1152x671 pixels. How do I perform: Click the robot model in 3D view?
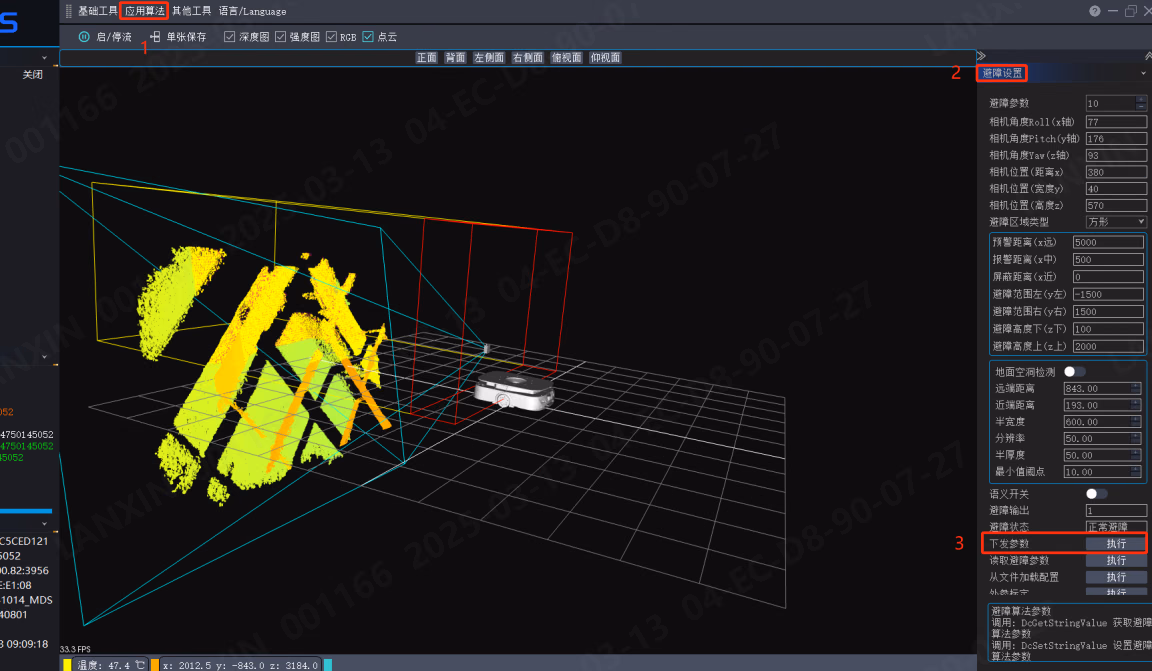point(514,391)
